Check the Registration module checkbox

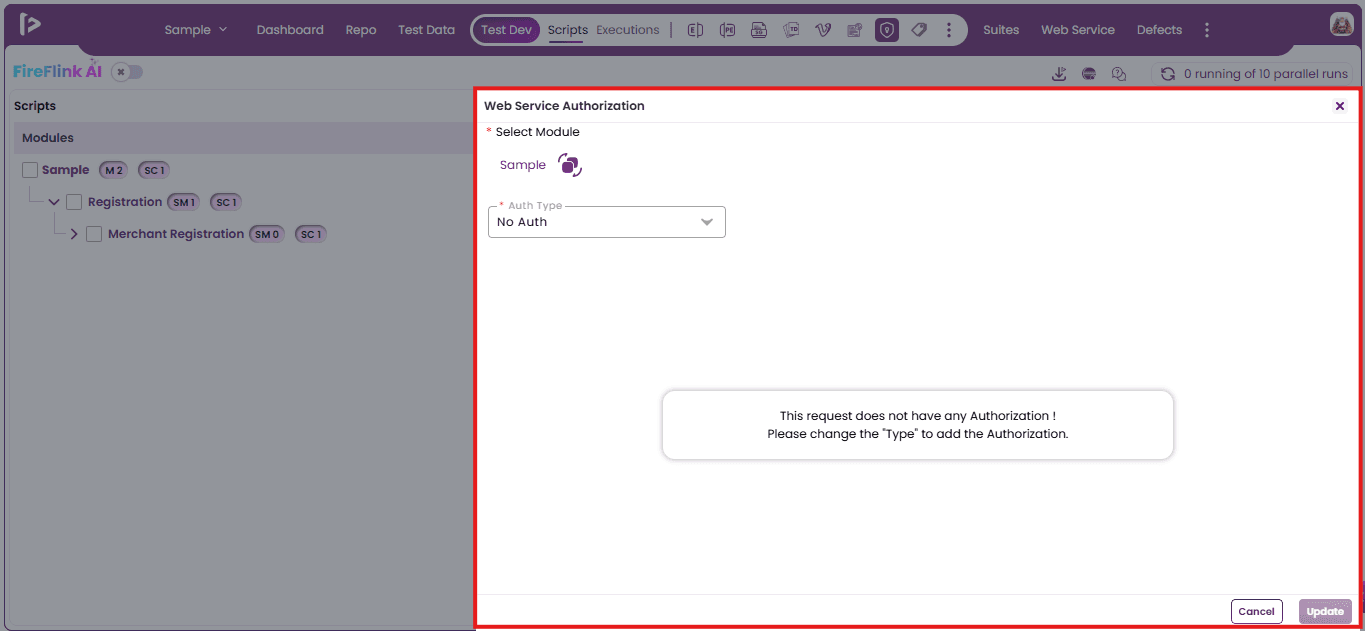pyautogui.click(x=74, y=202)
